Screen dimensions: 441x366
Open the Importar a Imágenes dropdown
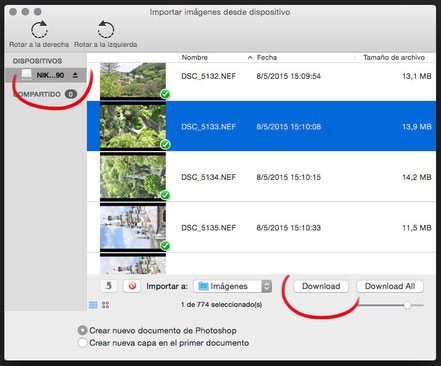(233, 286)
